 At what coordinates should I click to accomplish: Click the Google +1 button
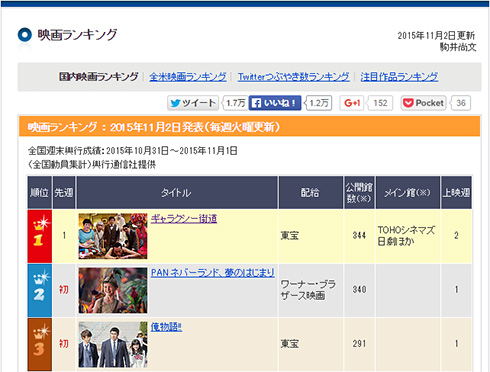click(352, 103)
